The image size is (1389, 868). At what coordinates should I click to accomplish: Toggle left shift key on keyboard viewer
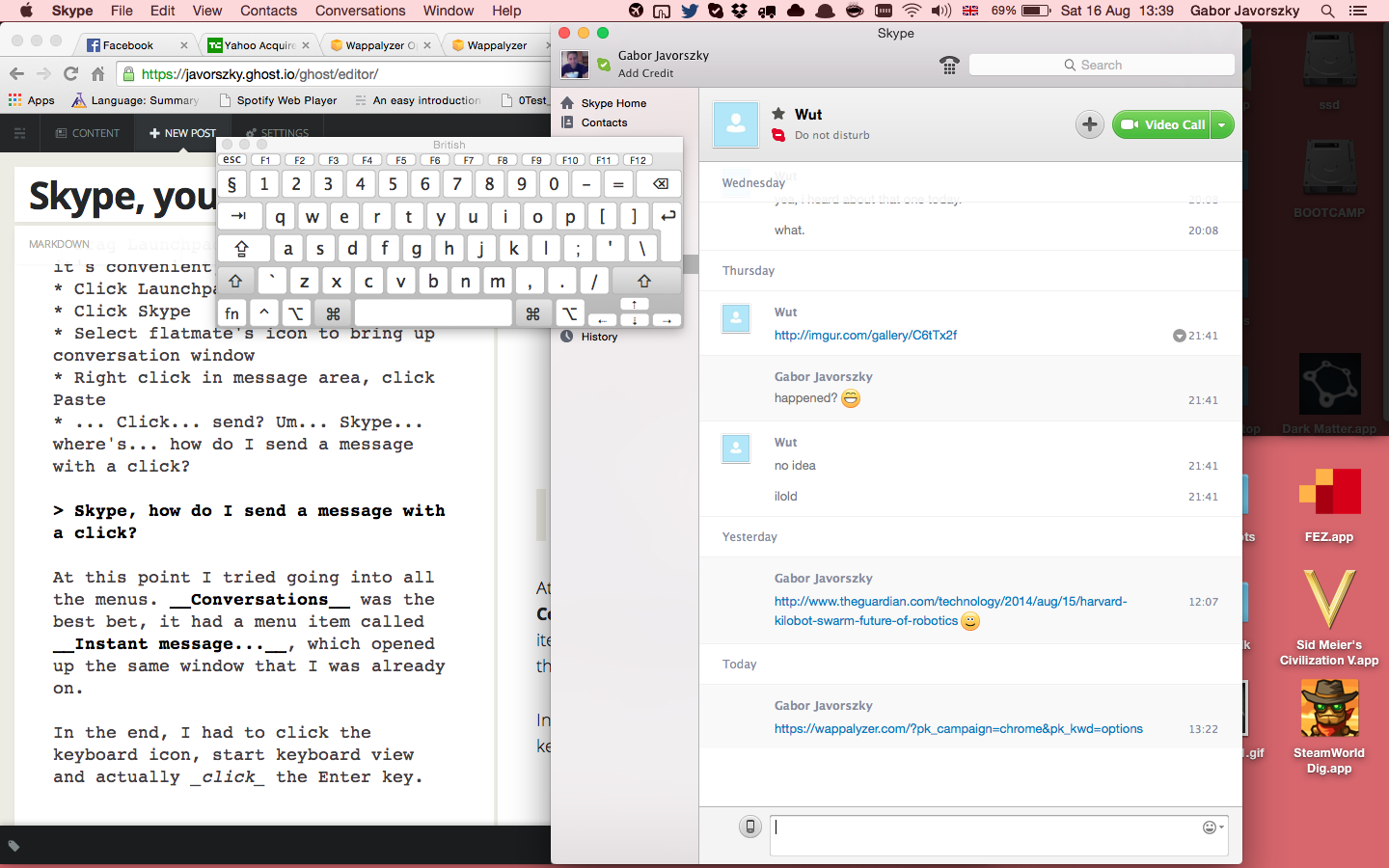point(235,282)
